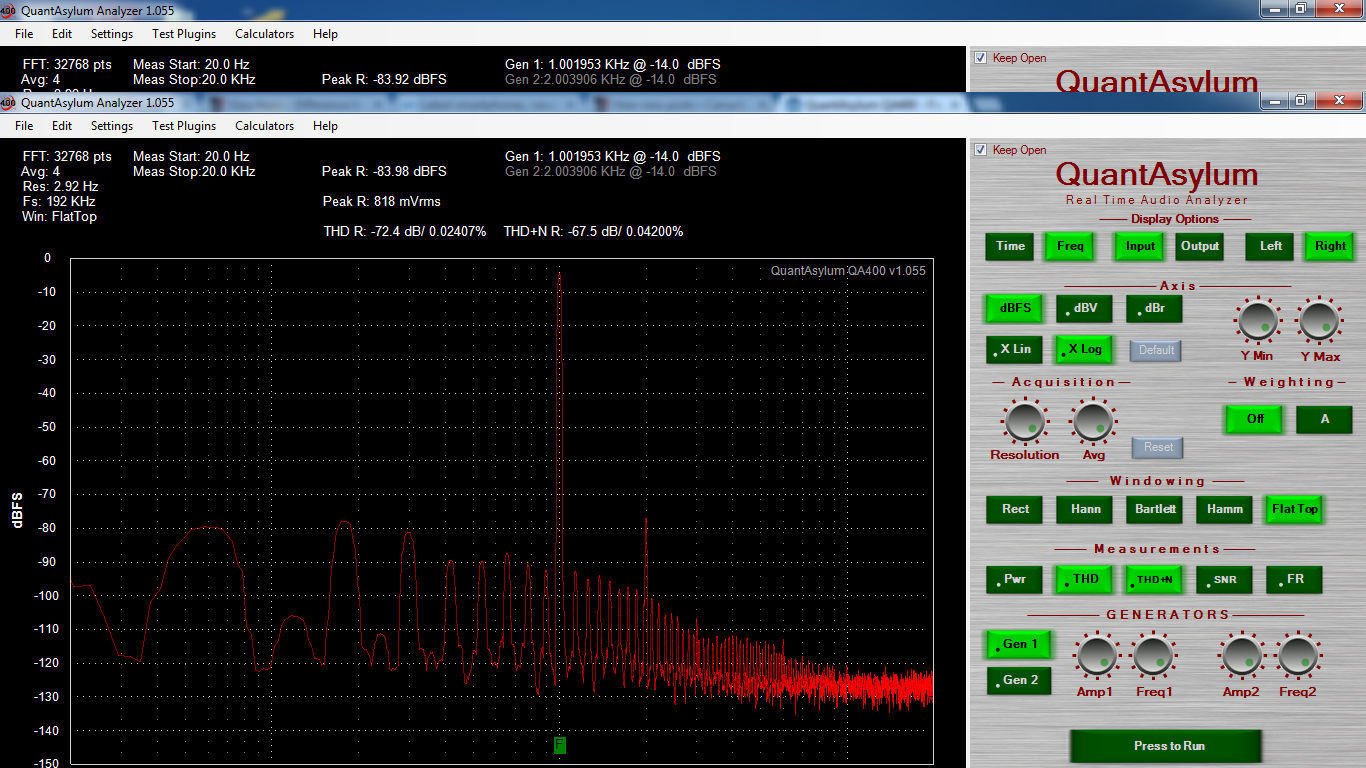The width and height of the screenshot is (1366, 768).
Task: Open the Settings menu in front window
Action: (x=112, y=126)
